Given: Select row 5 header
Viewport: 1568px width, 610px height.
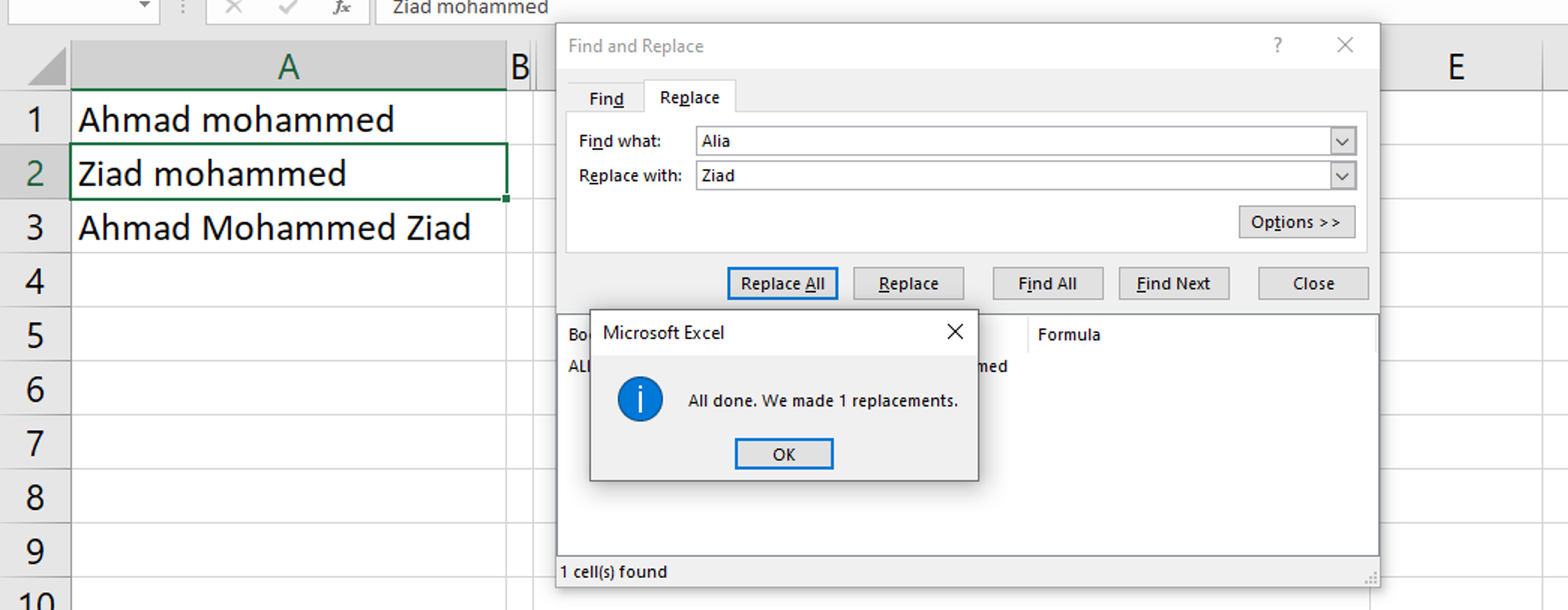Looking at the screenshot, I should 35,335.
